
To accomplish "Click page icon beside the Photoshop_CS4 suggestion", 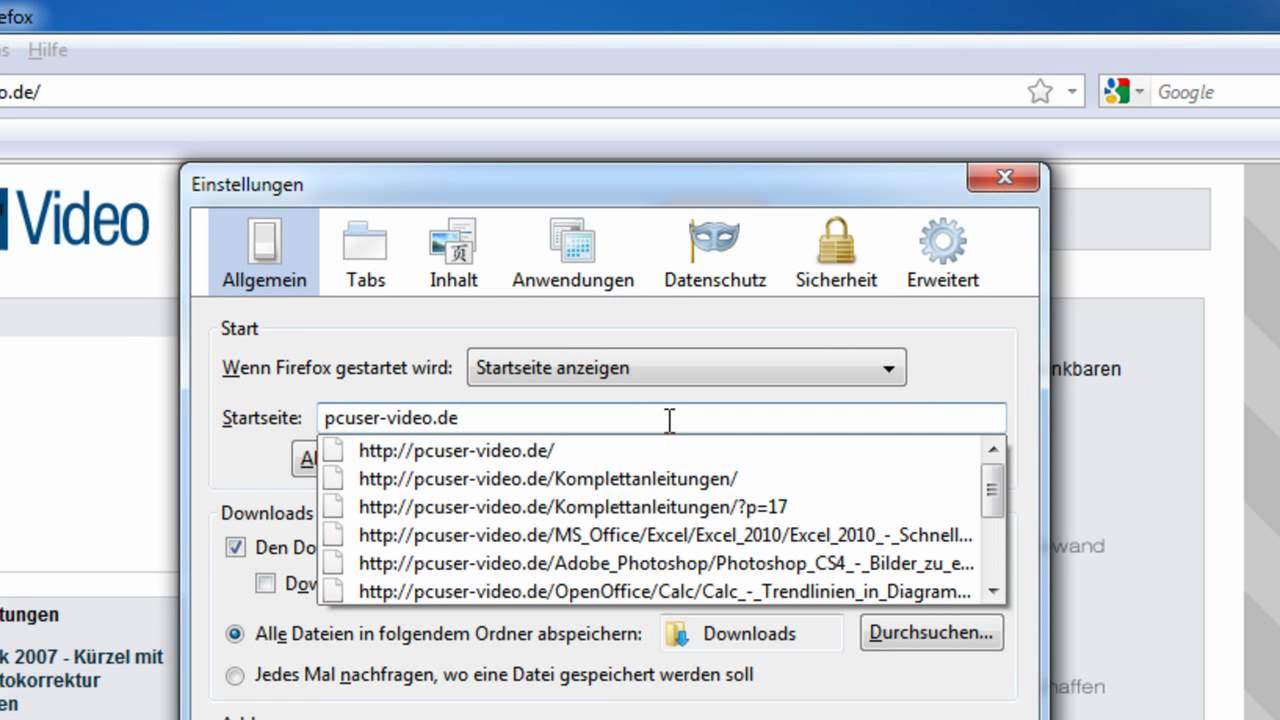I will point(334,563).
